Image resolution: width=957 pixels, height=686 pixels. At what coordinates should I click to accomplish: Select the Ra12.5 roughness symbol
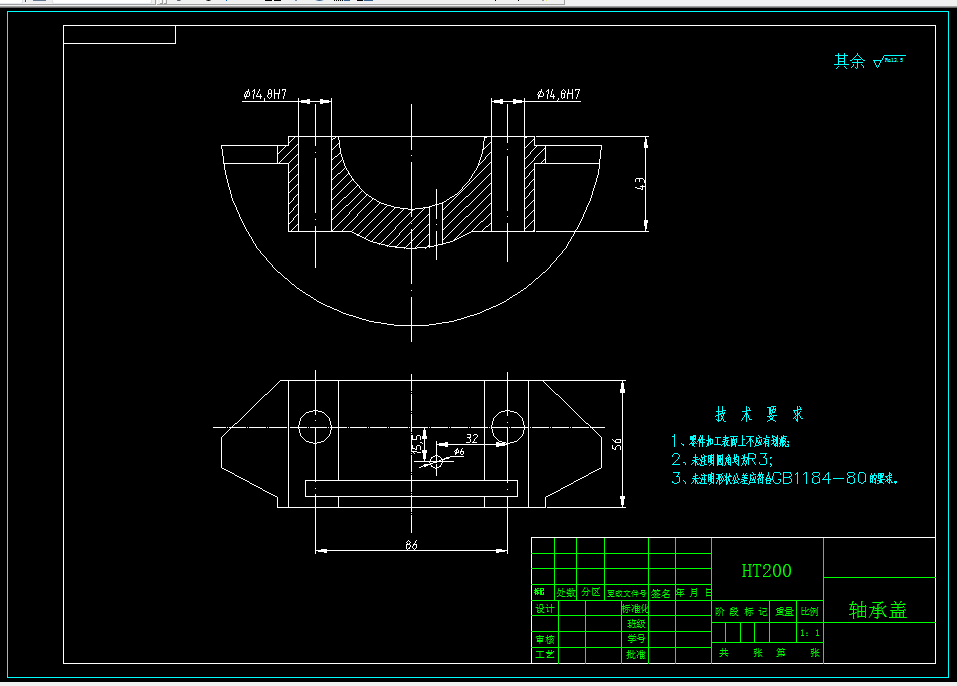point(889,61)
